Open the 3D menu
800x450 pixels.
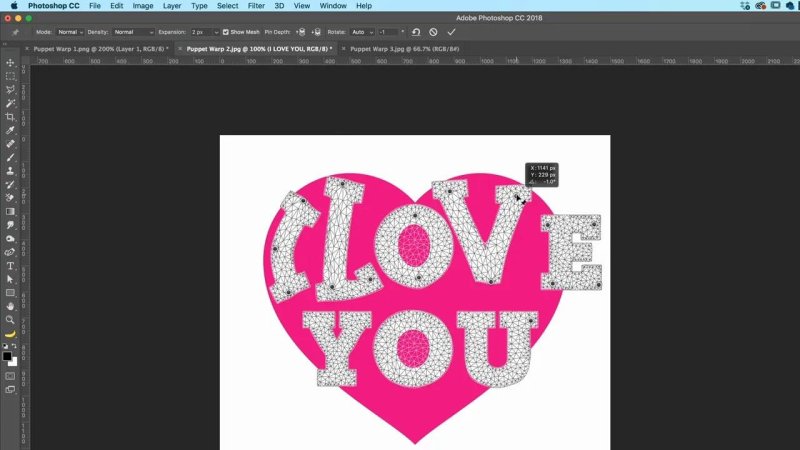tap(279, 6)
